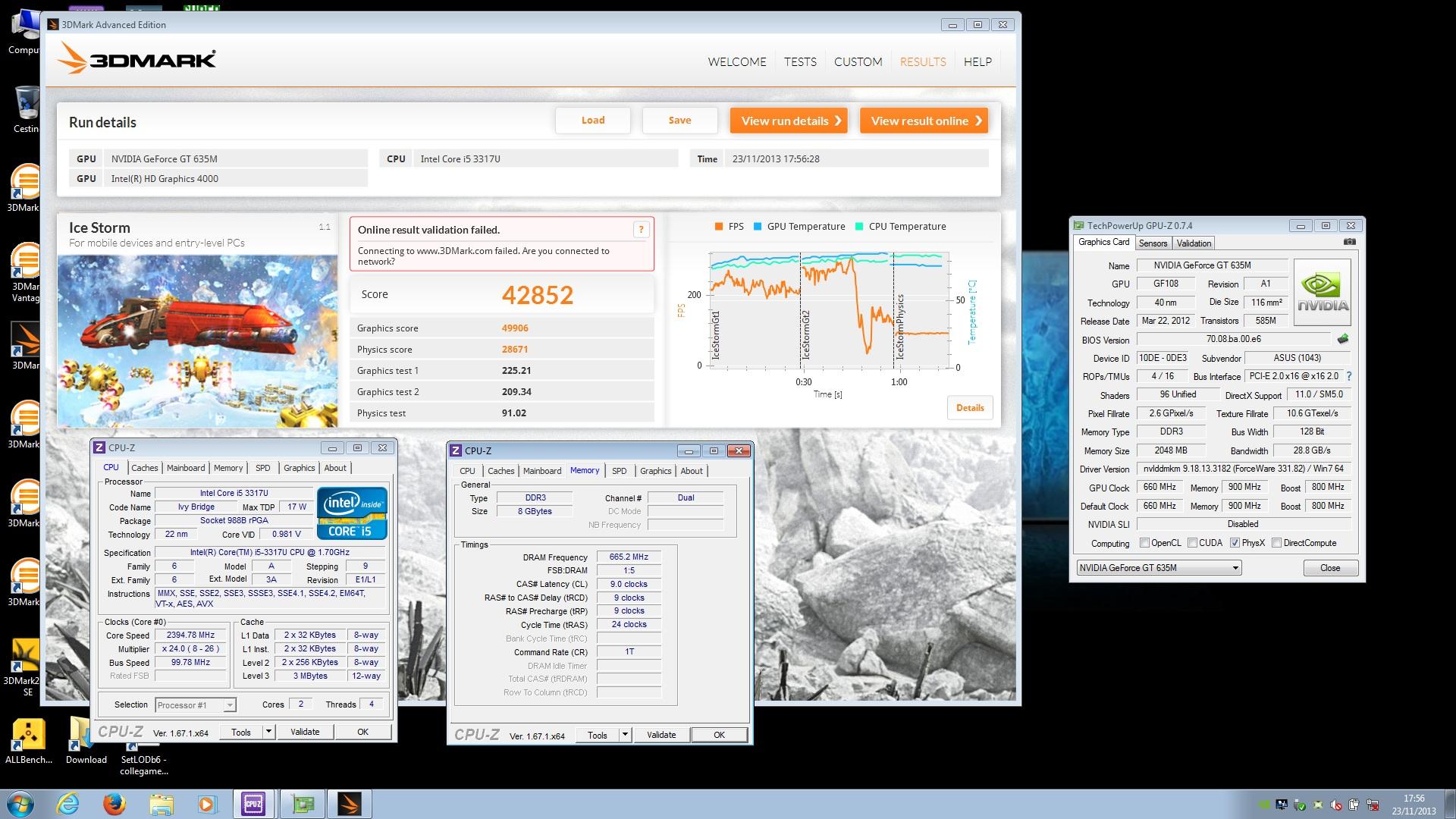Click the bus interface question mark in GPU-Z

[x=1348, y=376]
